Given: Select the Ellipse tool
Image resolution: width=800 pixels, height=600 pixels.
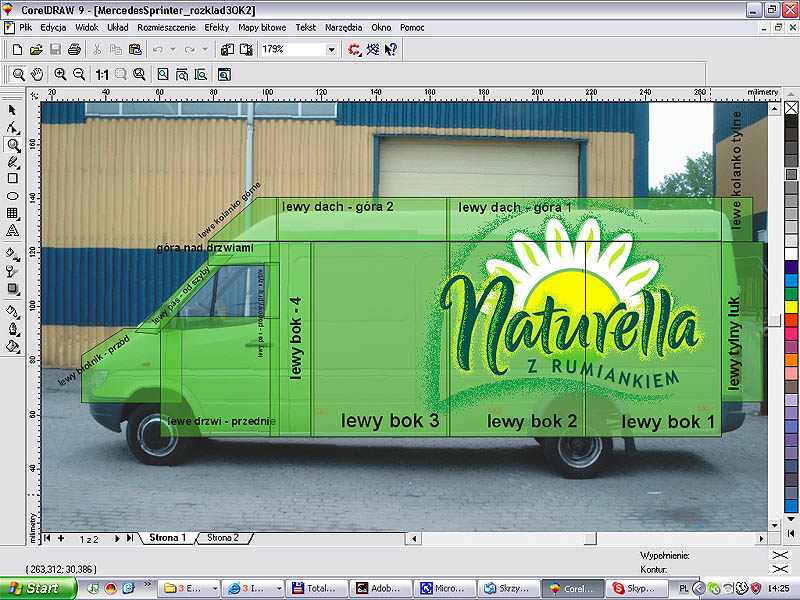Looking at the screenshot, I should [12, 196].
